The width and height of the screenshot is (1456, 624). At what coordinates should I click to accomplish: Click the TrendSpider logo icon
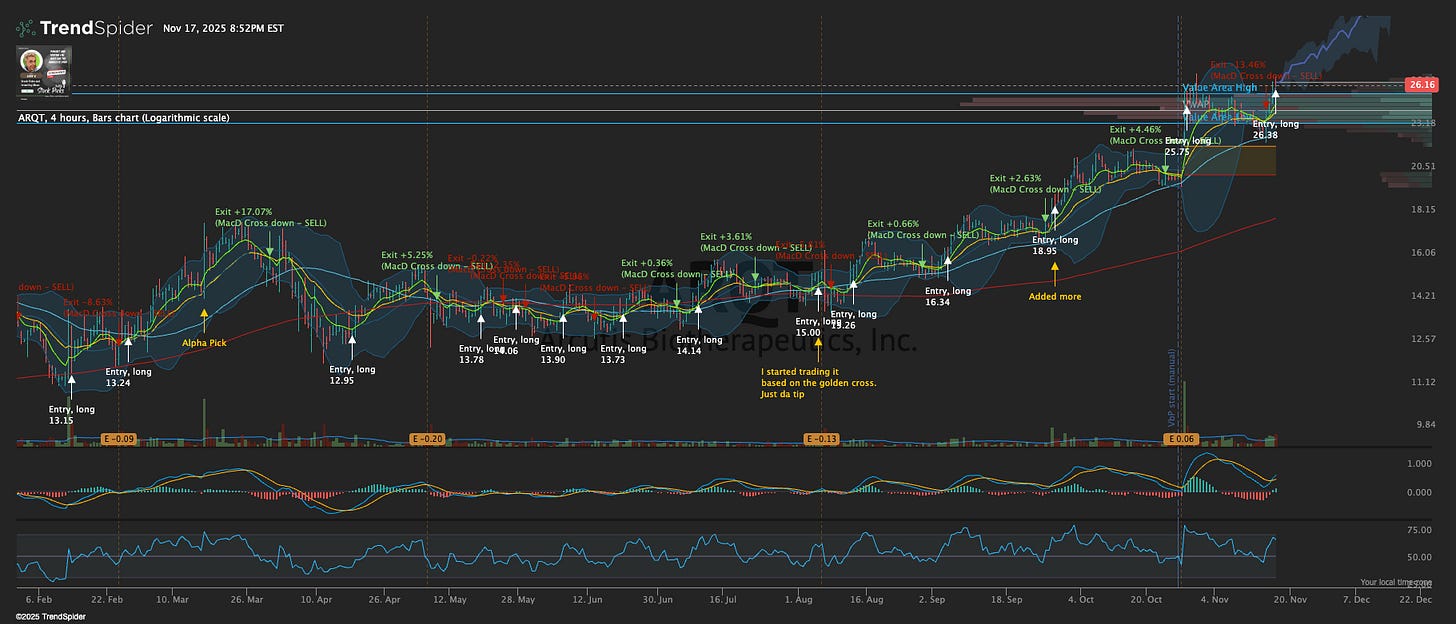click(x=24, y=28)
